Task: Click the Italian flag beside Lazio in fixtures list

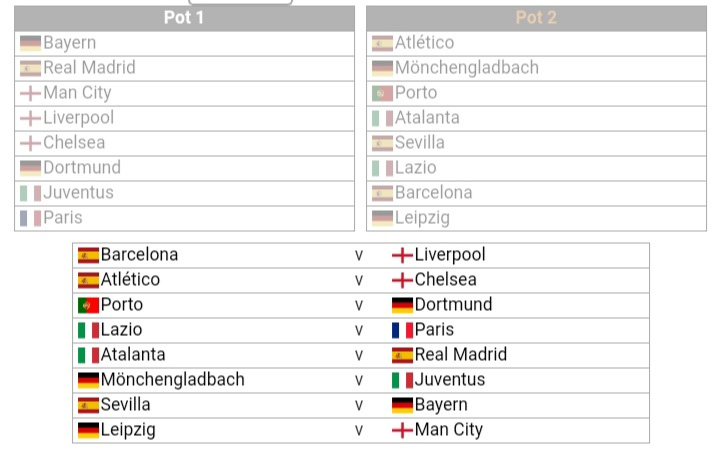Action: (x=88, y=330)
